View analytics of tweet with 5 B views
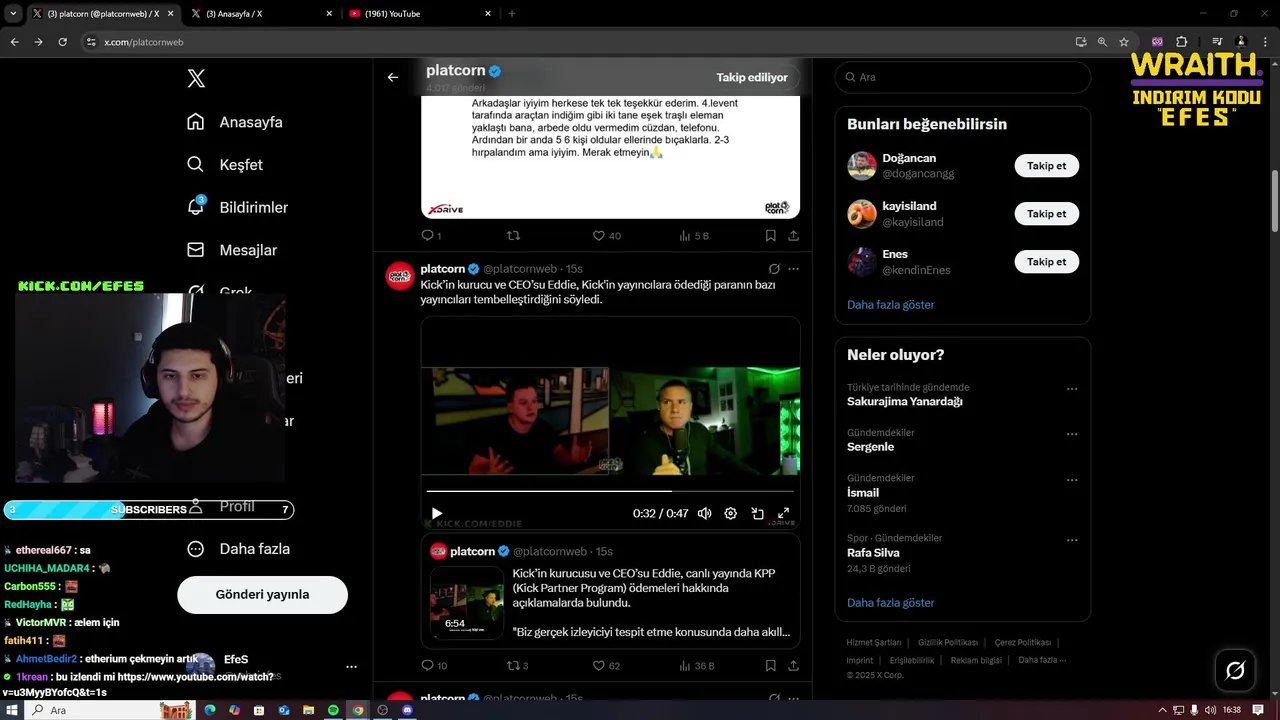 pyautogui.click(x=694, y=236)
